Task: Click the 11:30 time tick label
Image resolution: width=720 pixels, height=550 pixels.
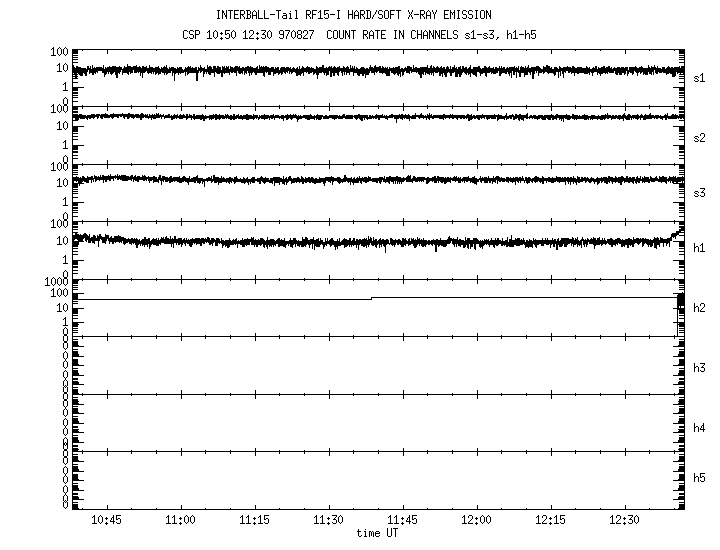Action: pyautogui.click(x=328, y=521)
